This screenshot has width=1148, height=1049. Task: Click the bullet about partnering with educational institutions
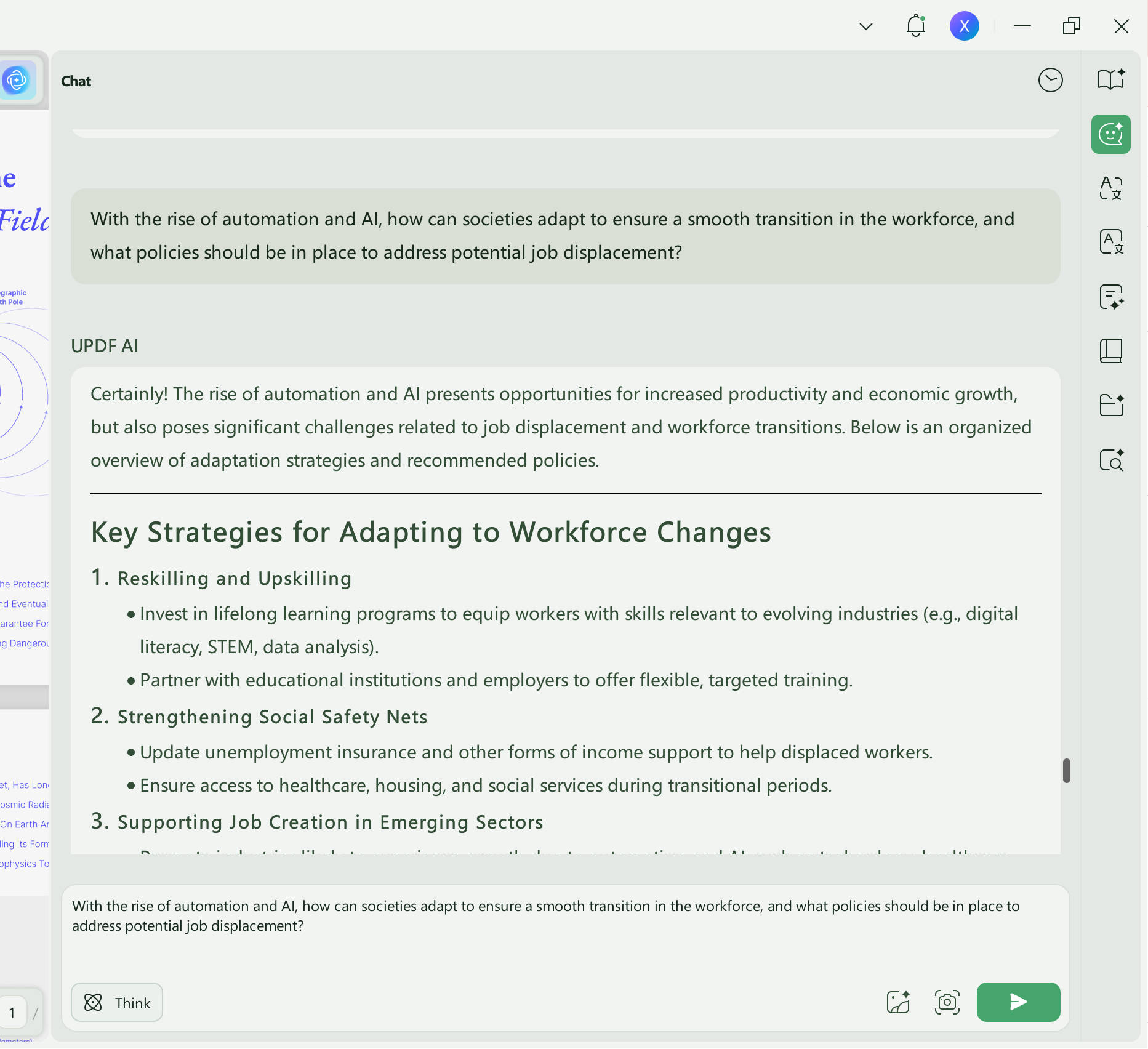click(496, 680)
